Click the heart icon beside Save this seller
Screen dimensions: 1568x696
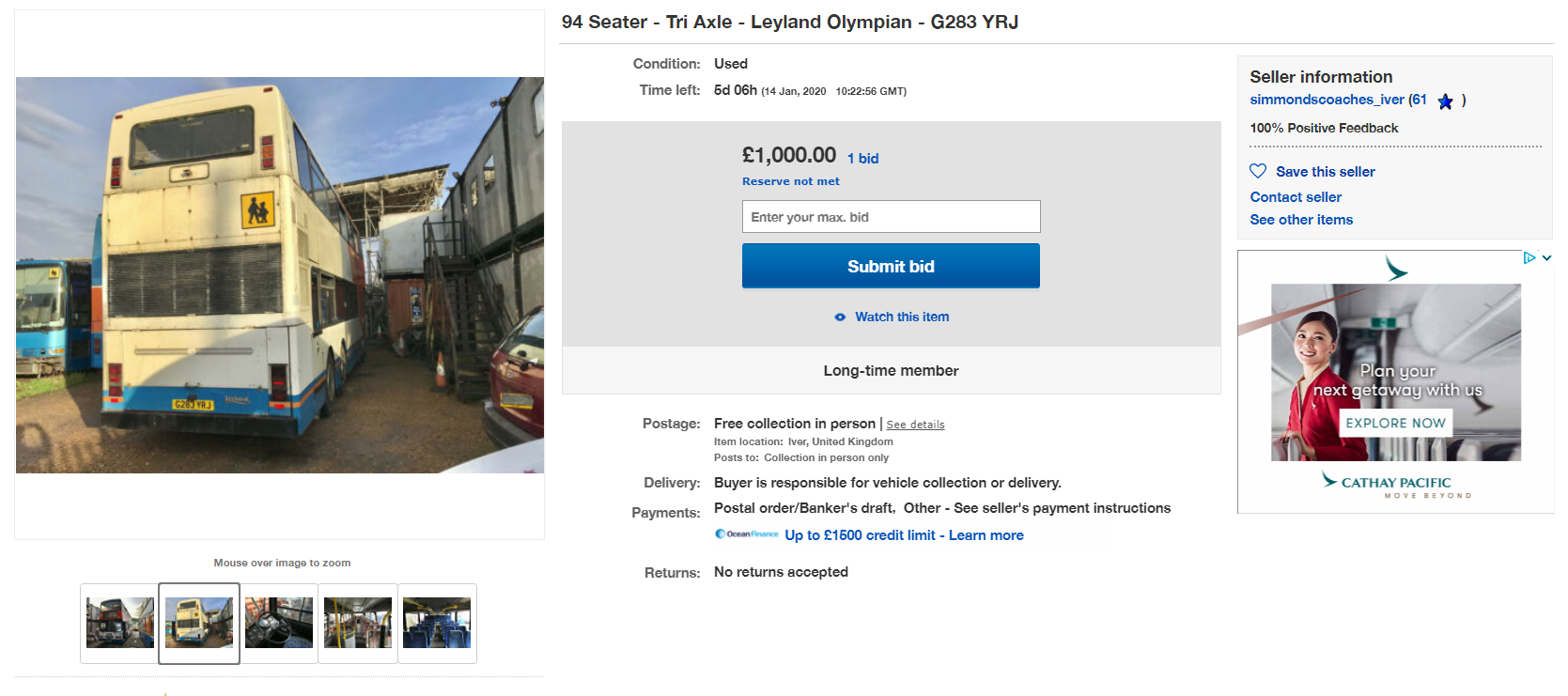[x=1258, y=171]
